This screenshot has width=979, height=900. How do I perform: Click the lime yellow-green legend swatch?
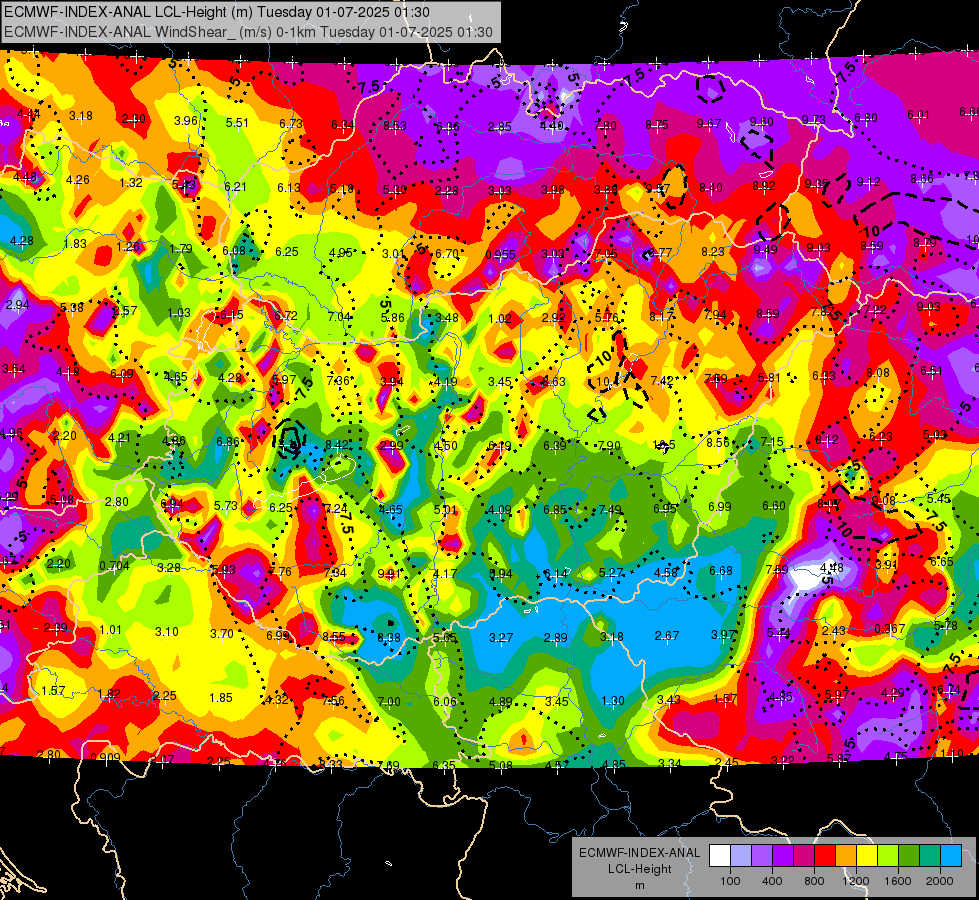click(887, 856)
